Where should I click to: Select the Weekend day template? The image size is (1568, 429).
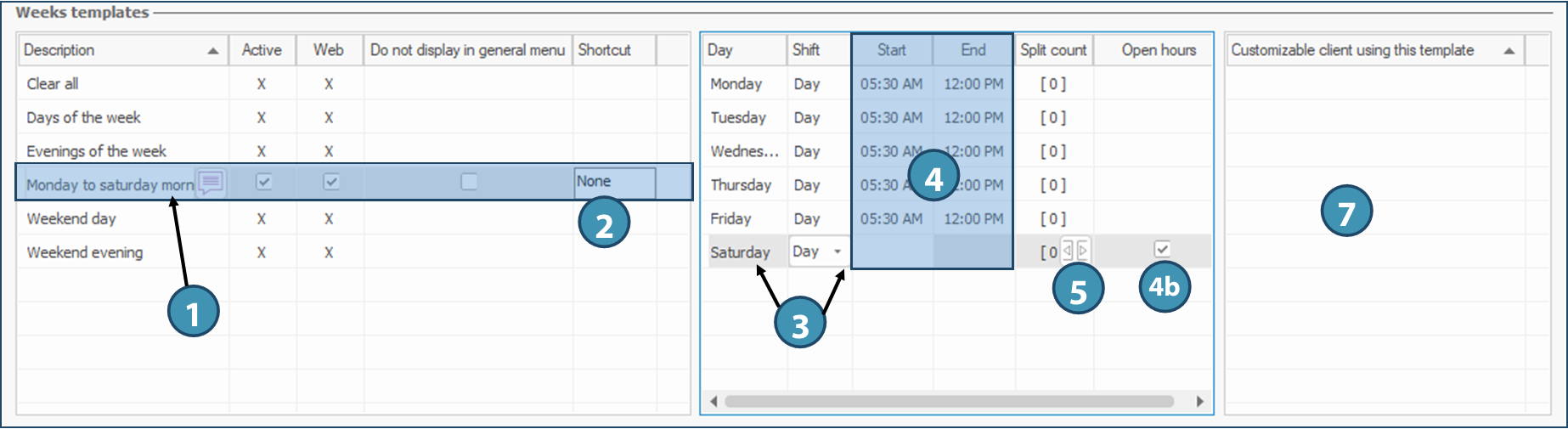point(71,219)
